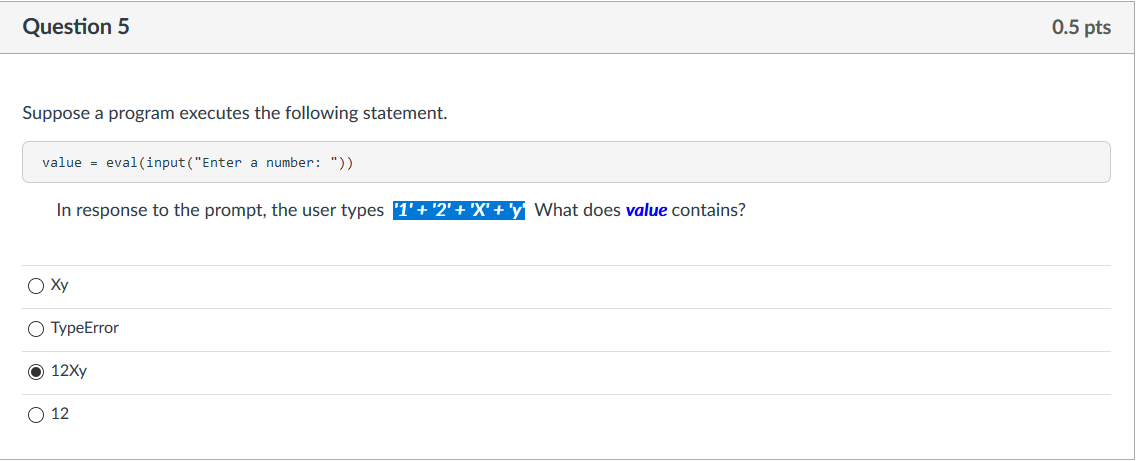Click inside the gray code block

coord(566,162)
